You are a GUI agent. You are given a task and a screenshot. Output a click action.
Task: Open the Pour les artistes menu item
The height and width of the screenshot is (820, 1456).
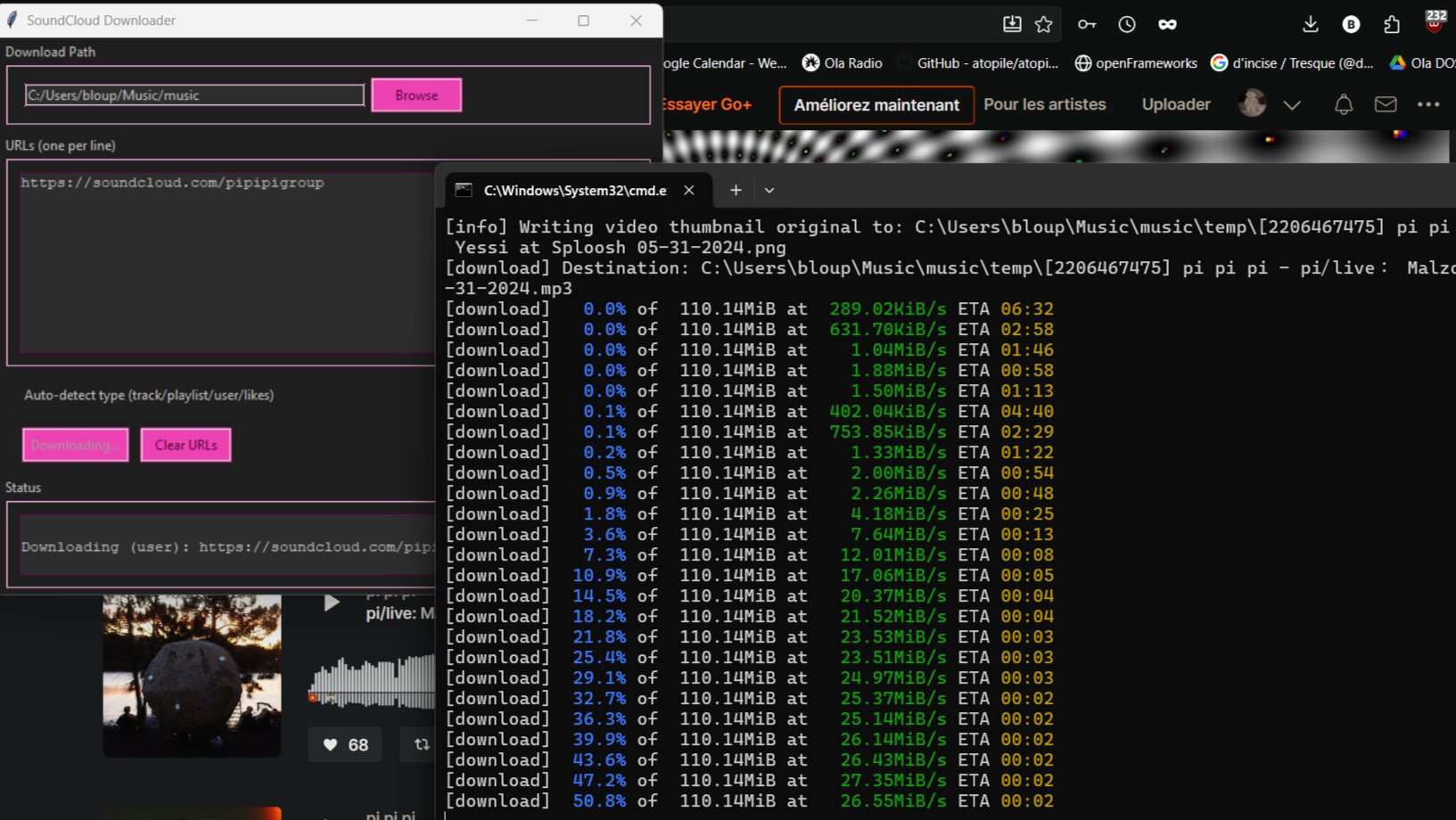pos(1044,104)
